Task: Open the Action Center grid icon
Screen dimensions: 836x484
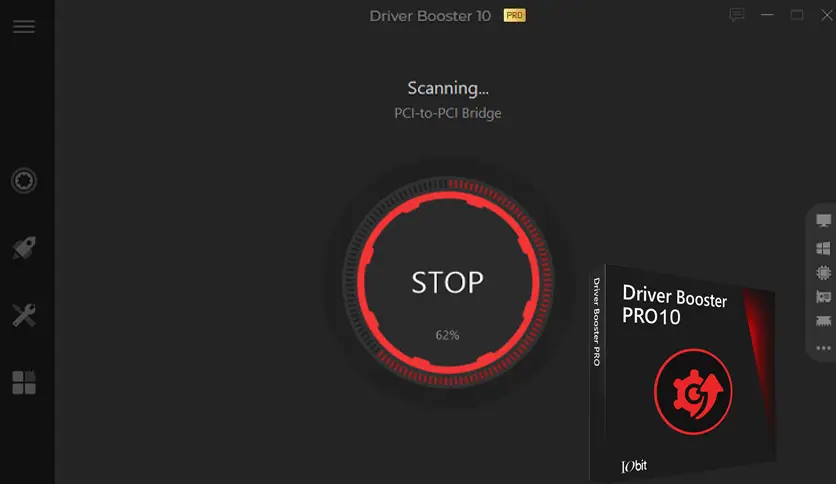Action: coord(24,382)
